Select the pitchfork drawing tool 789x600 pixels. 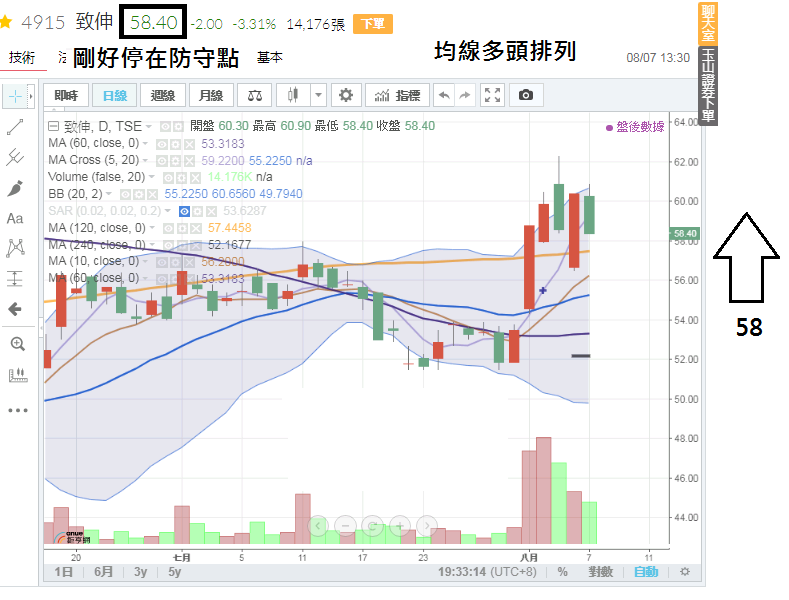15,157
